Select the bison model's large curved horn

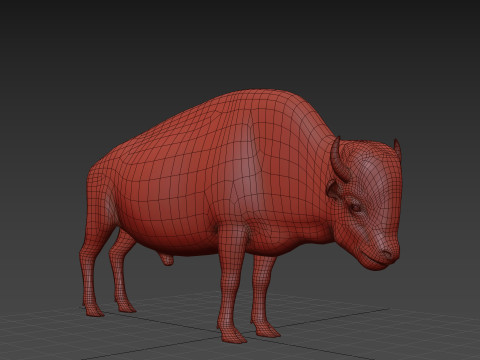(338, 160)
